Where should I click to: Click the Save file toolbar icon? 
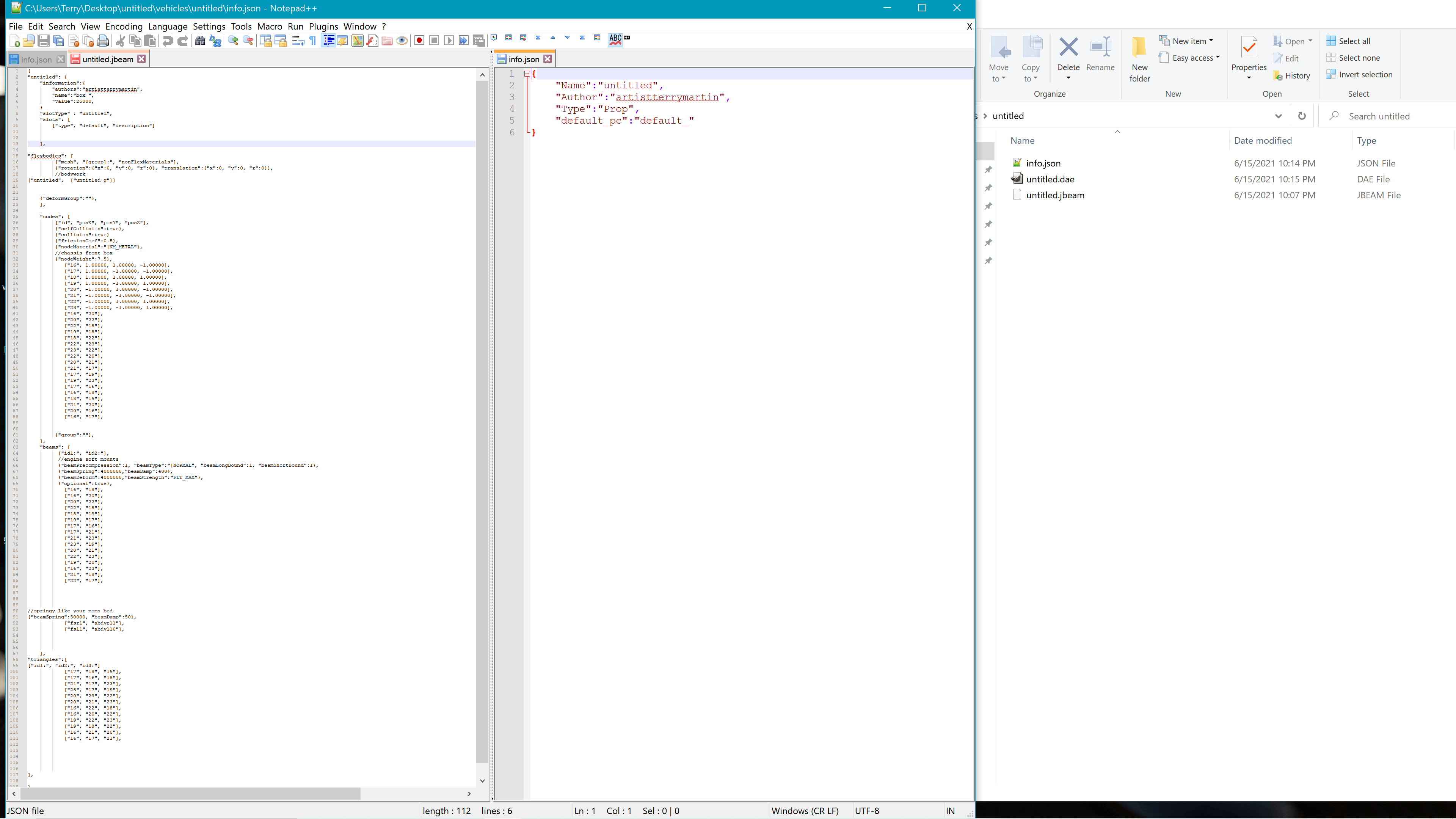44,41
